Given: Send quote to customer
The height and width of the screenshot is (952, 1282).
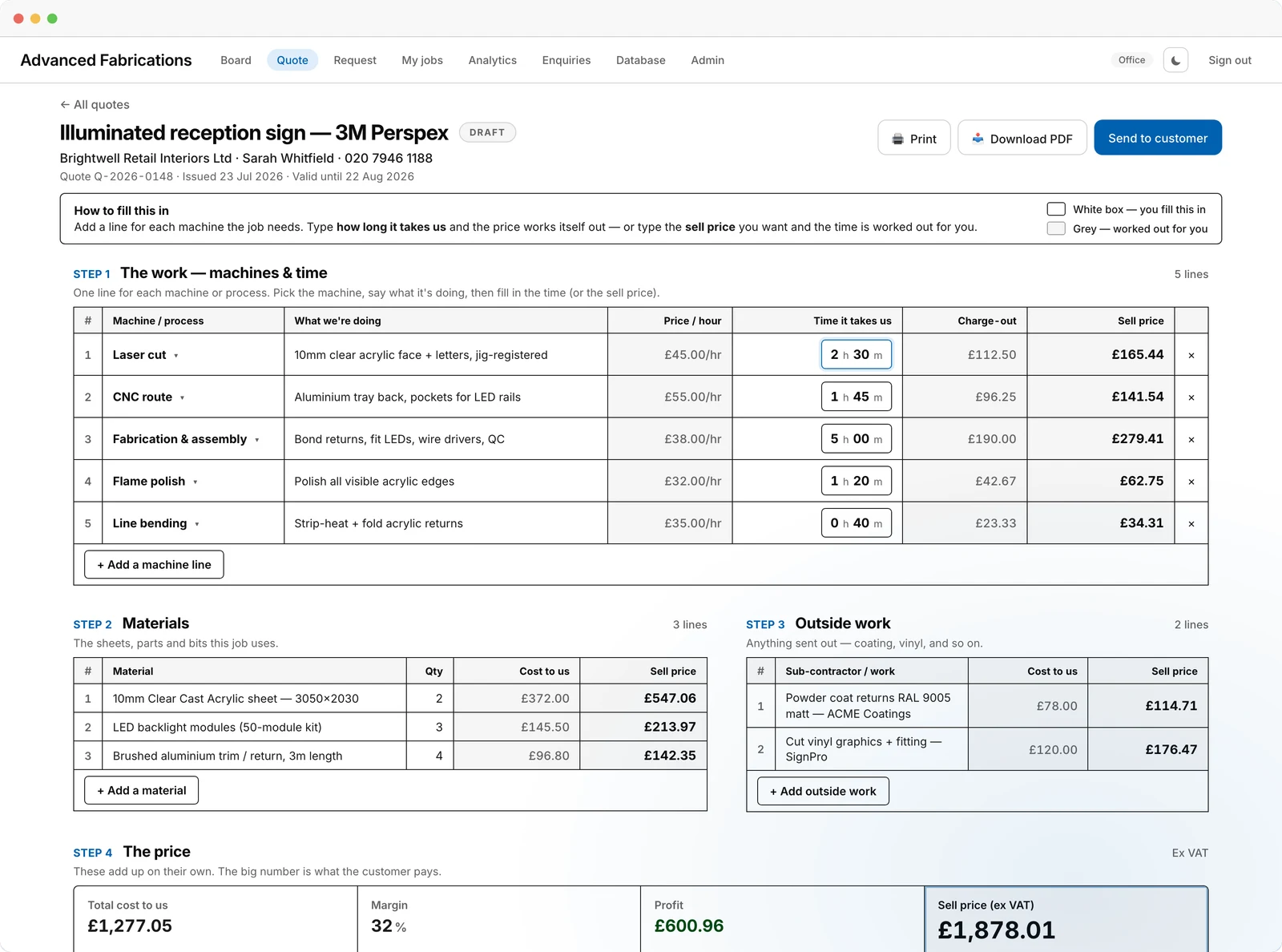Looking at the screenshot, I should point(1158,138).
